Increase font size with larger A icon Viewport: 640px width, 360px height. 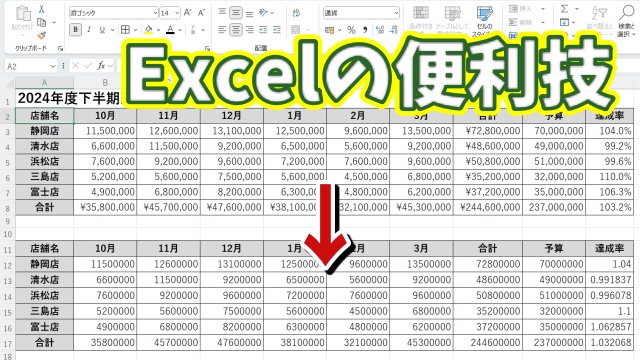click(188, 13)
